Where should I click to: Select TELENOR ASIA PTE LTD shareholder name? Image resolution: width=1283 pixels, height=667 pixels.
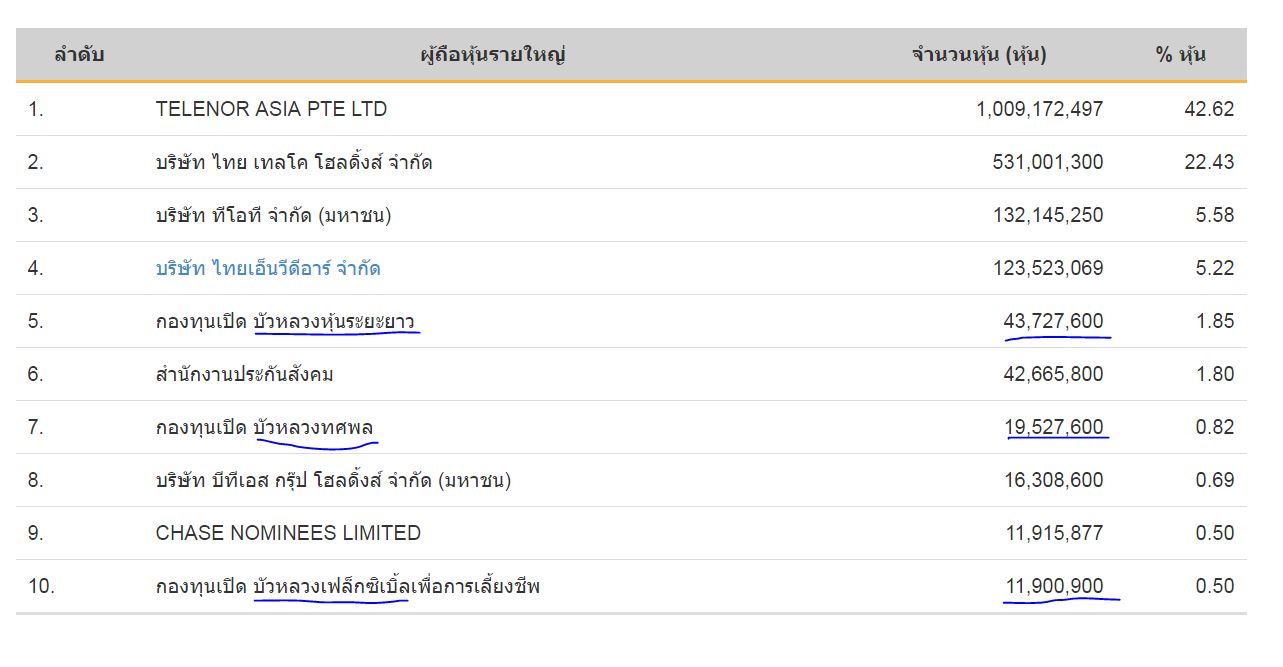(x=271, y=109)
